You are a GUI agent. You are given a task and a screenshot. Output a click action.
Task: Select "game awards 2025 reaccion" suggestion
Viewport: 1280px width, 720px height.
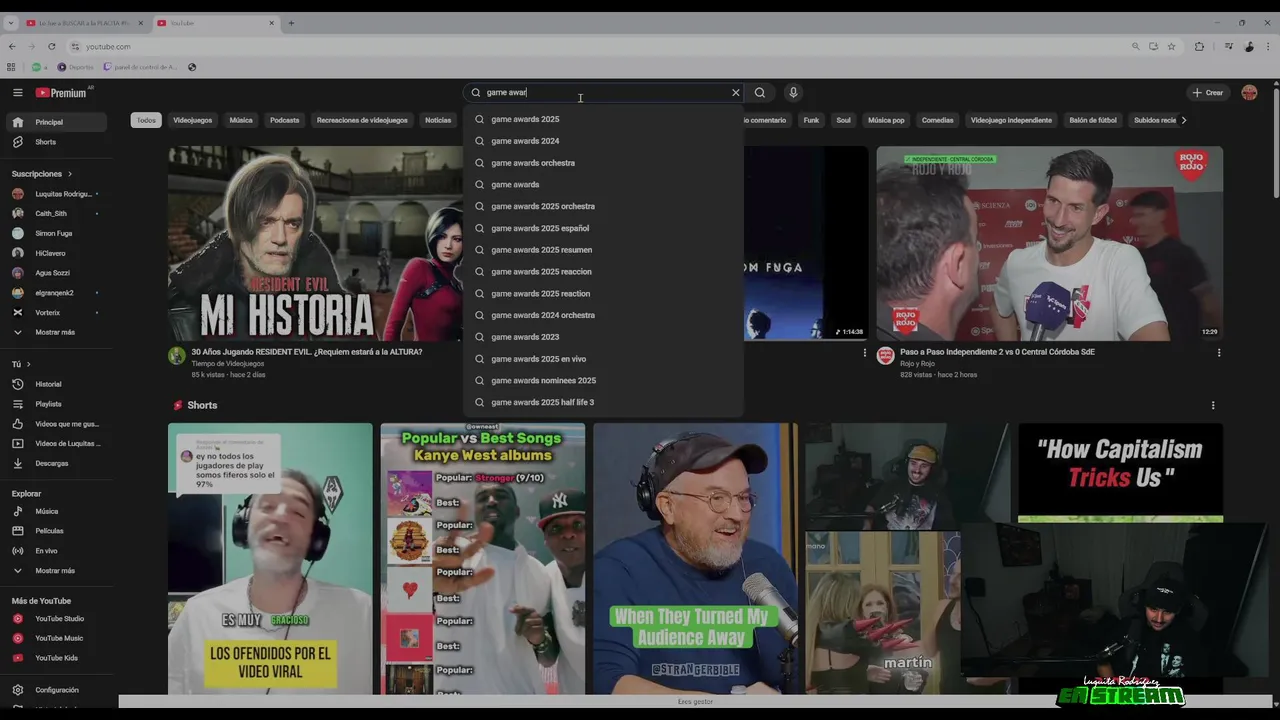(603, 272)
